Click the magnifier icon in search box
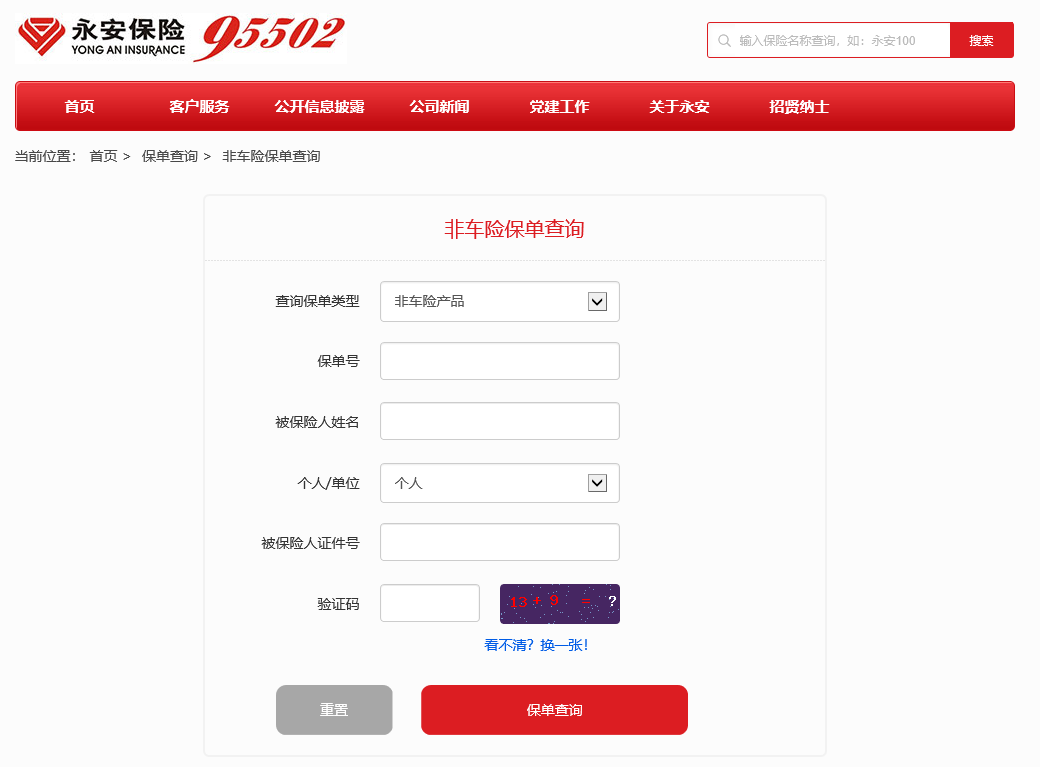1040x767 pixels. click(x=724, y=40)
